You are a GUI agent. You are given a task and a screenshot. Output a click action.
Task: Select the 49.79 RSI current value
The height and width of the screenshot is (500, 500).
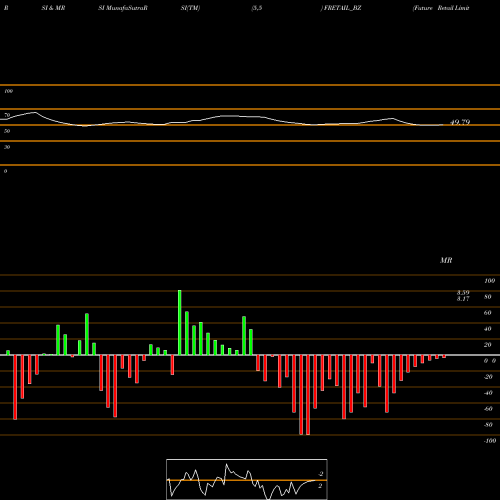(460, 122)
